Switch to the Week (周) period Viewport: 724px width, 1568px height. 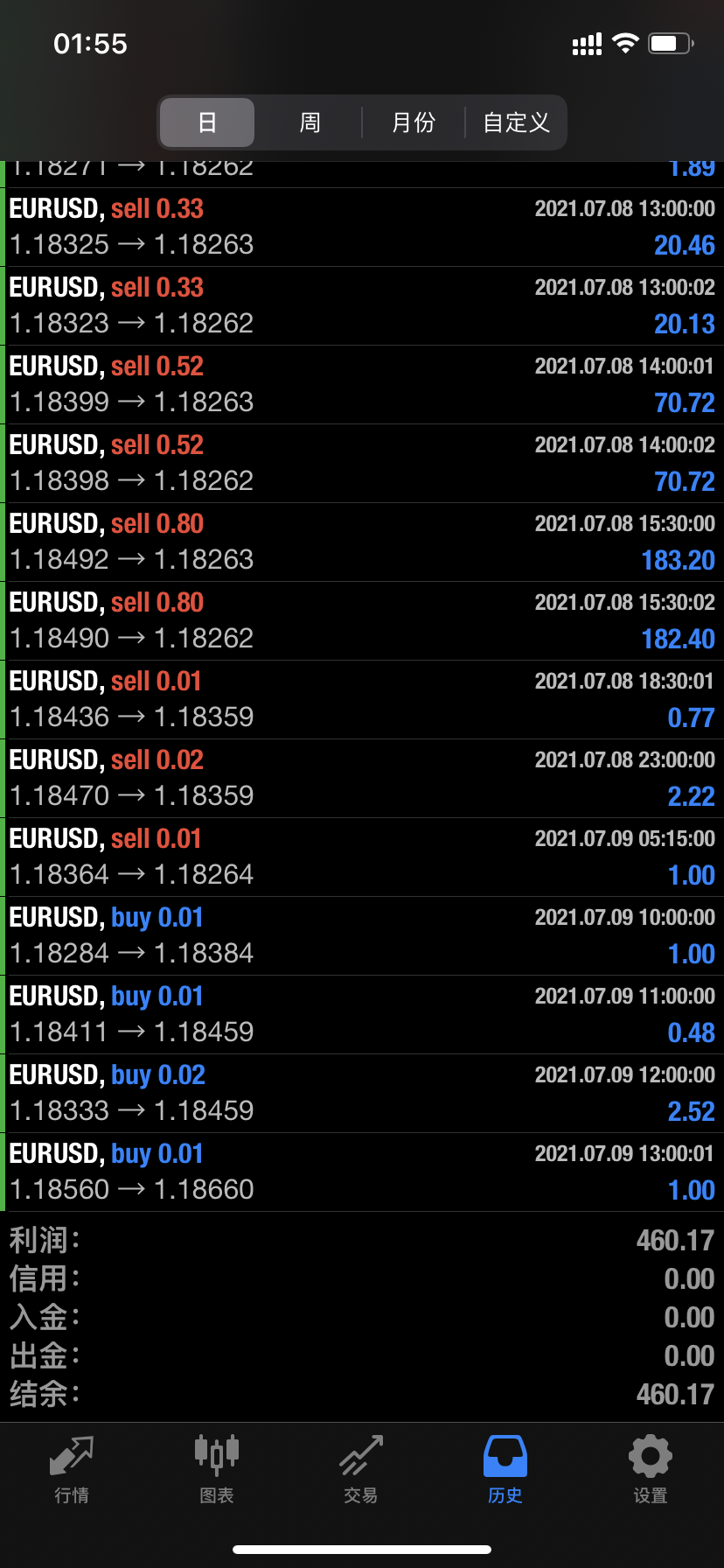310,122
